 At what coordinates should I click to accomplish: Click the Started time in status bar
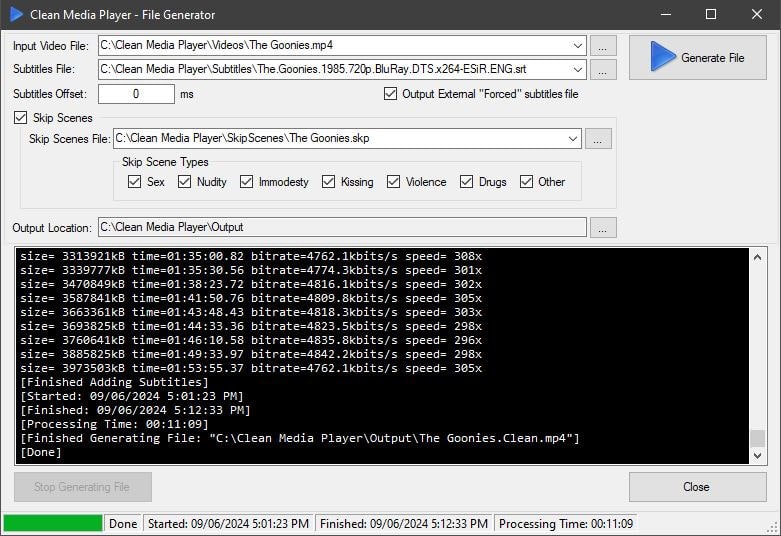(229, 524)
